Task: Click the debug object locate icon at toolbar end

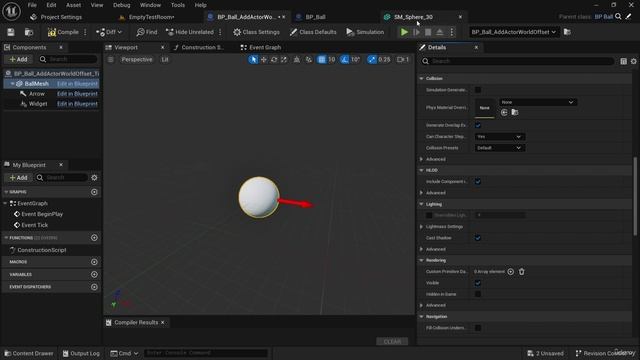Action: pyautogui.click(x=567, y=32)
